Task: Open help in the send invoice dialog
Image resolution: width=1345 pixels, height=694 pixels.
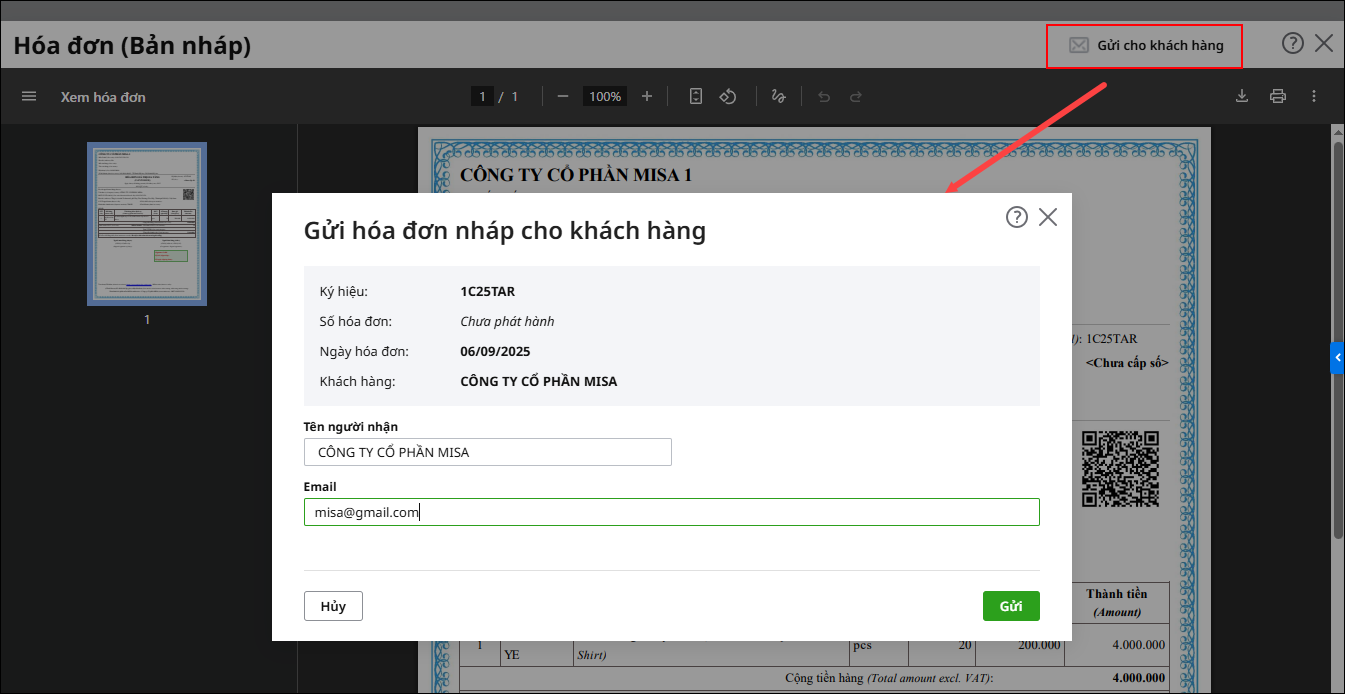Action: tap(1017, 217)
